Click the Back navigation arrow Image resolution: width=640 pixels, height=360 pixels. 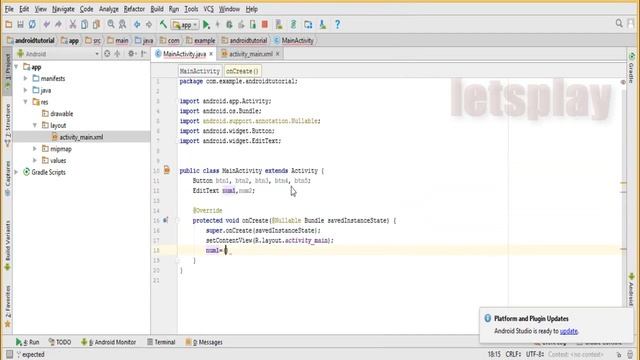click(x=137, y=24)
